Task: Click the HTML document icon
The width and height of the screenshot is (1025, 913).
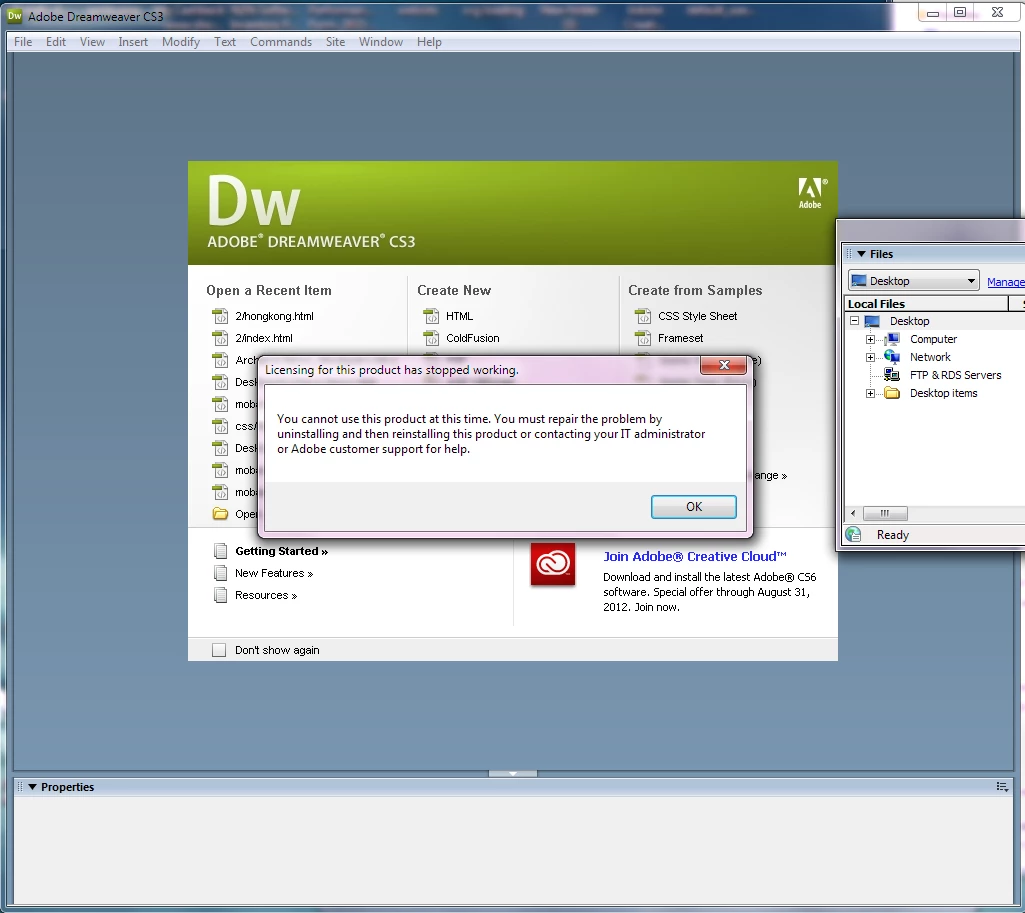Action: [x=431, y=316]
